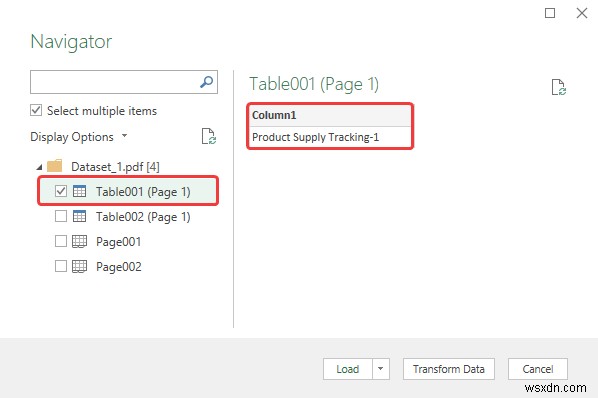
Task: Click the refresh icon beside Display Options
Action: coord(209,136)
